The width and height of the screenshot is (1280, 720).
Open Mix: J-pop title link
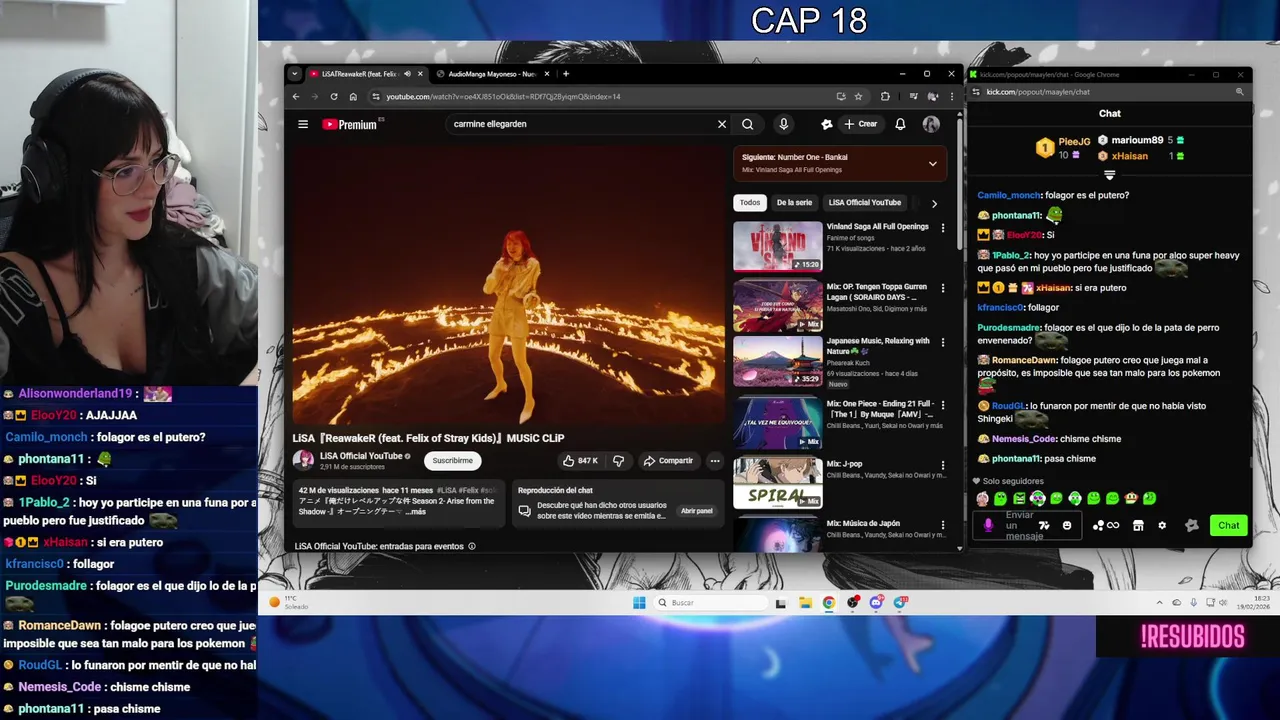(x=844, y=464)
